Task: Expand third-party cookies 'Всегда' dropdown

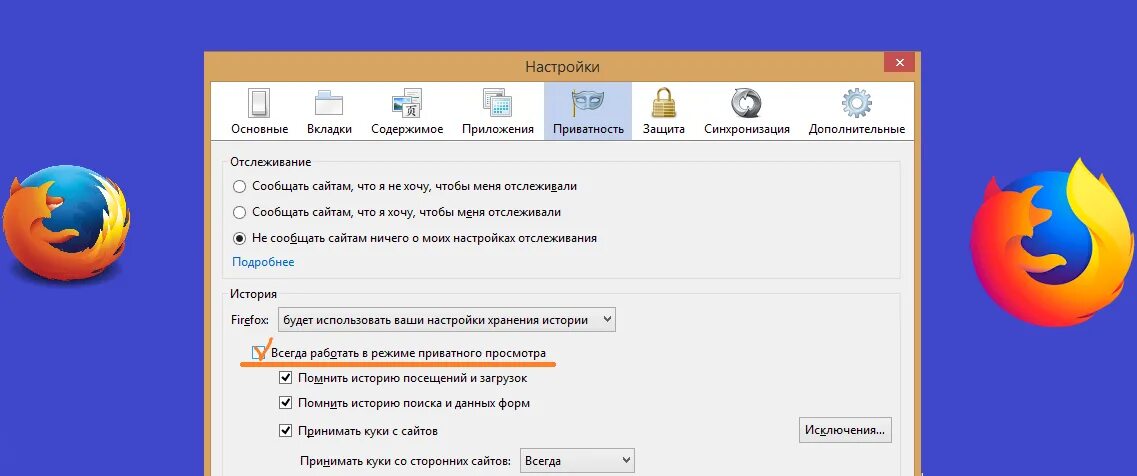Action: (577, 461)
